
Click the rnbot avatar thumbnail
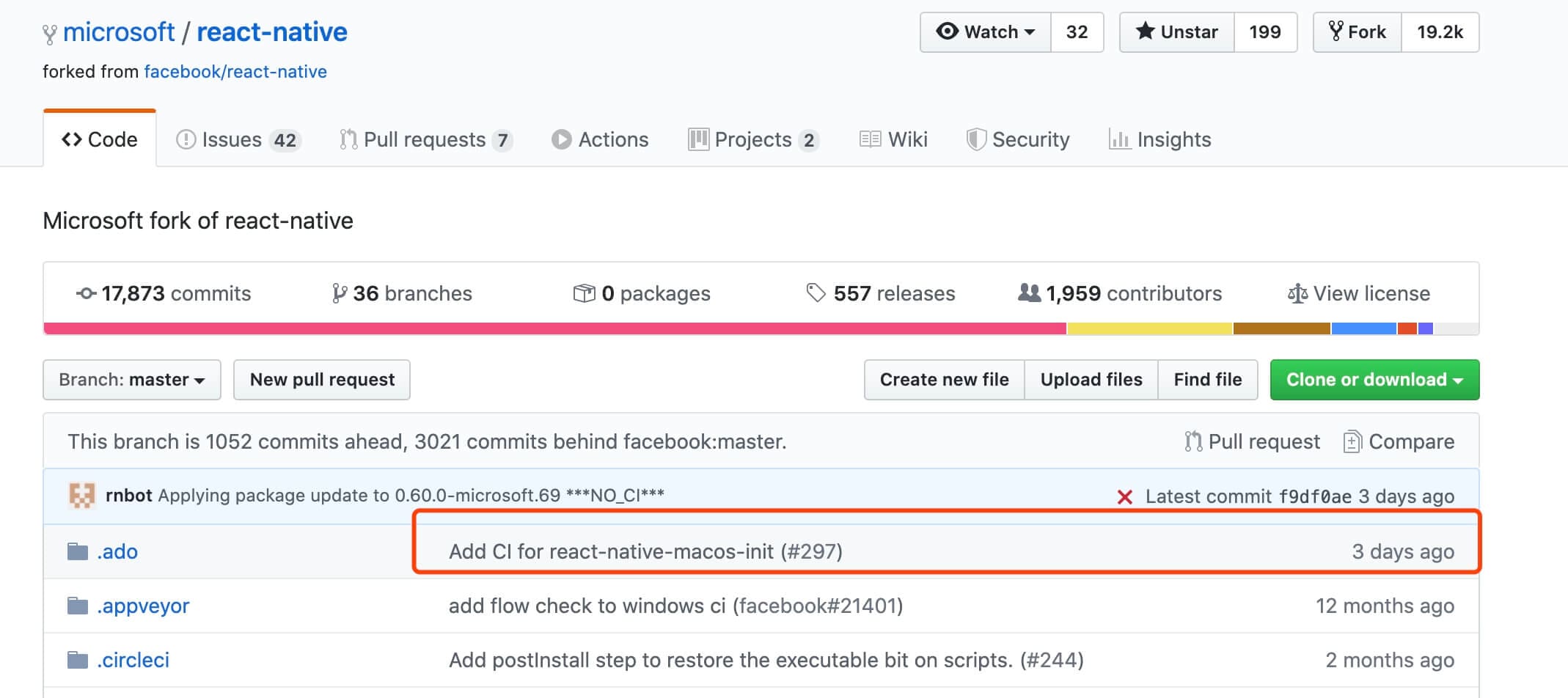81,496
